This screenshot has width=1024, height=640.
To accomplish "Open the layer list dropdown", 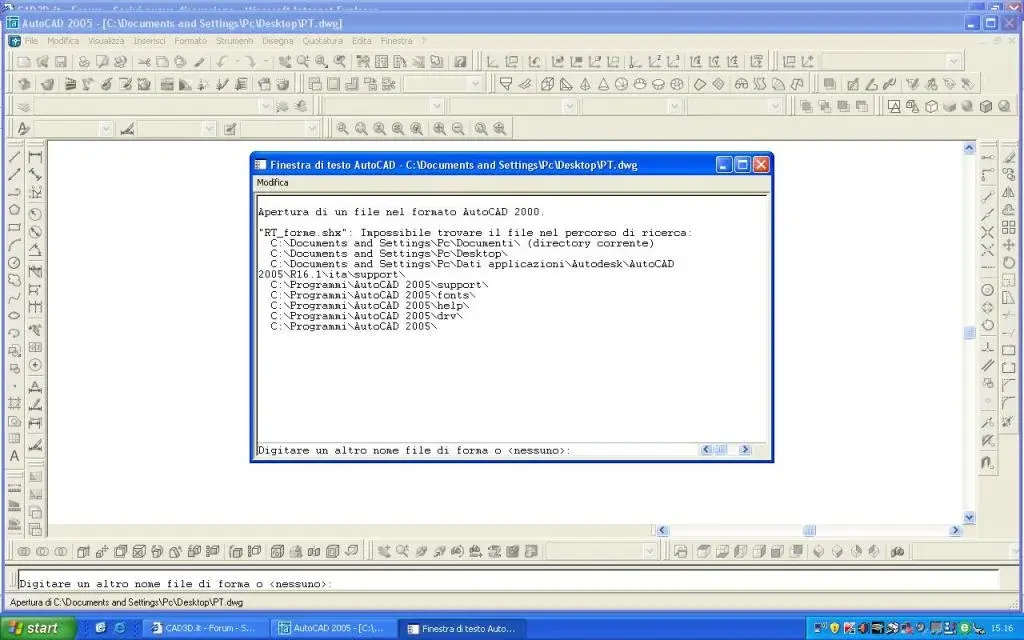I will point(264,106).
